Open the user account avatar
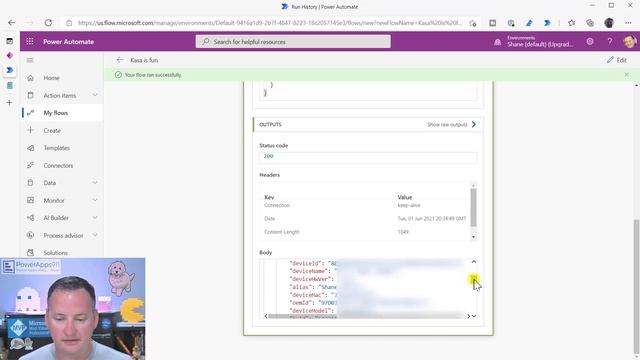640x360 pixels. (629, 42)
